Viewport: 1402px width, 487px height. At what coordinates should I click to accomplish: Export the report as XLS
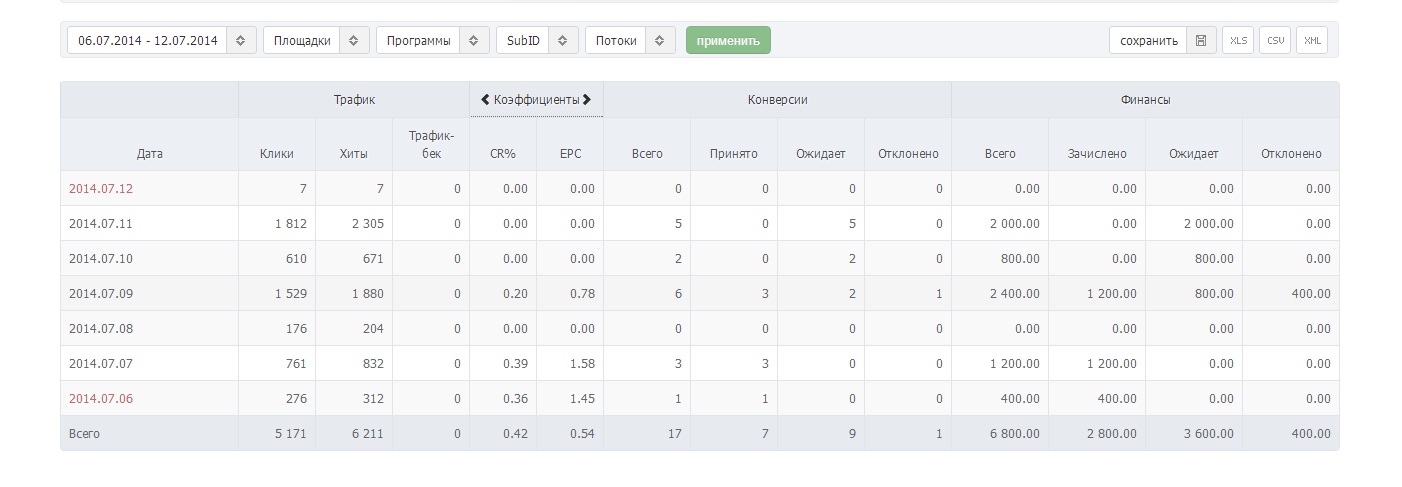click(x=1238, y=41)
